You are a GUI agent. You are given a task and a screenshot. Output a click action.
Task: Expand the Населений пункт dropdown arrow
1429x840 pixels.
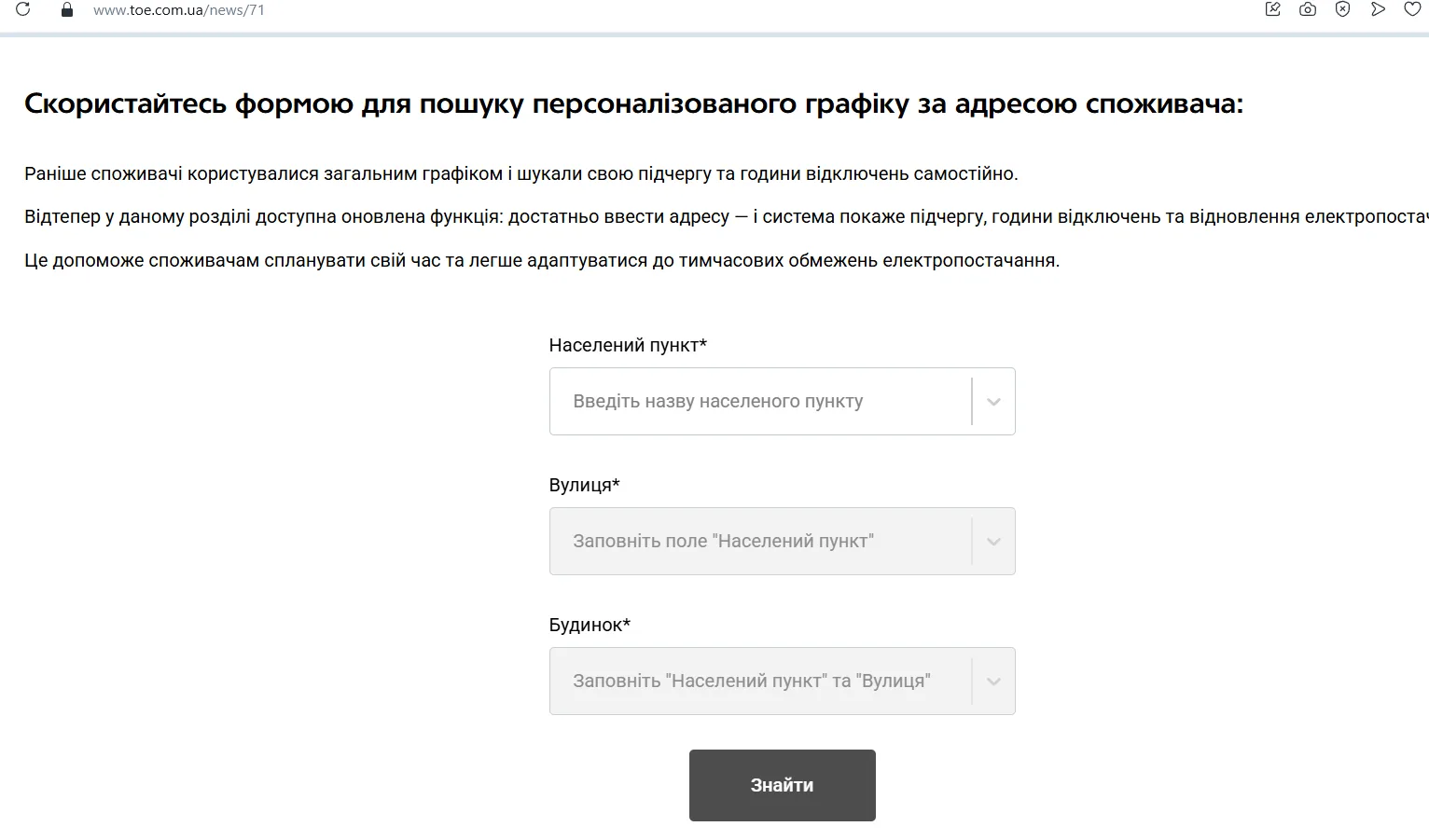[x=993, y=402]
